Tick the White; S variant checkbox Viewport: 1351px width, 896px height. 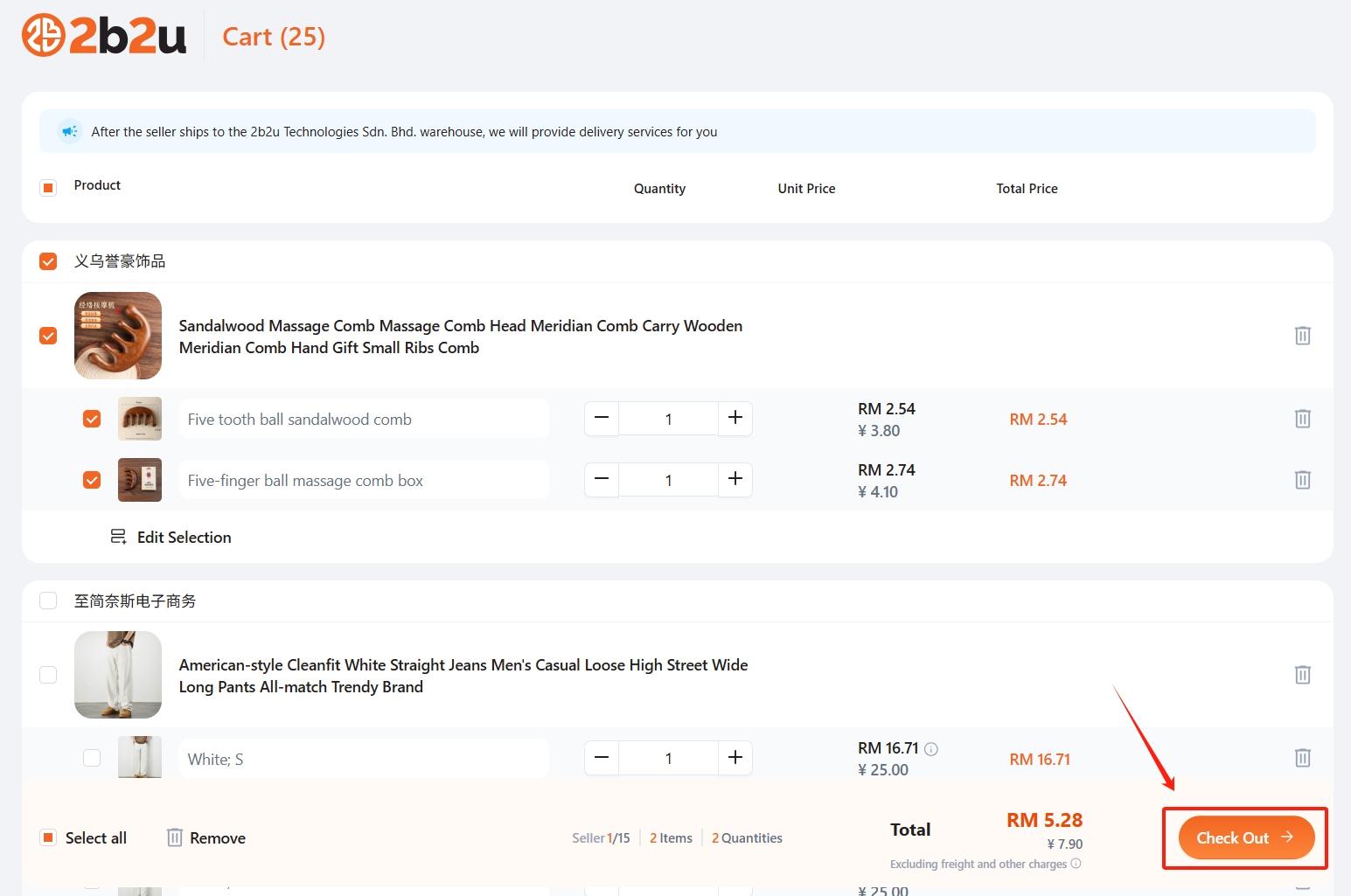point(92,758)
